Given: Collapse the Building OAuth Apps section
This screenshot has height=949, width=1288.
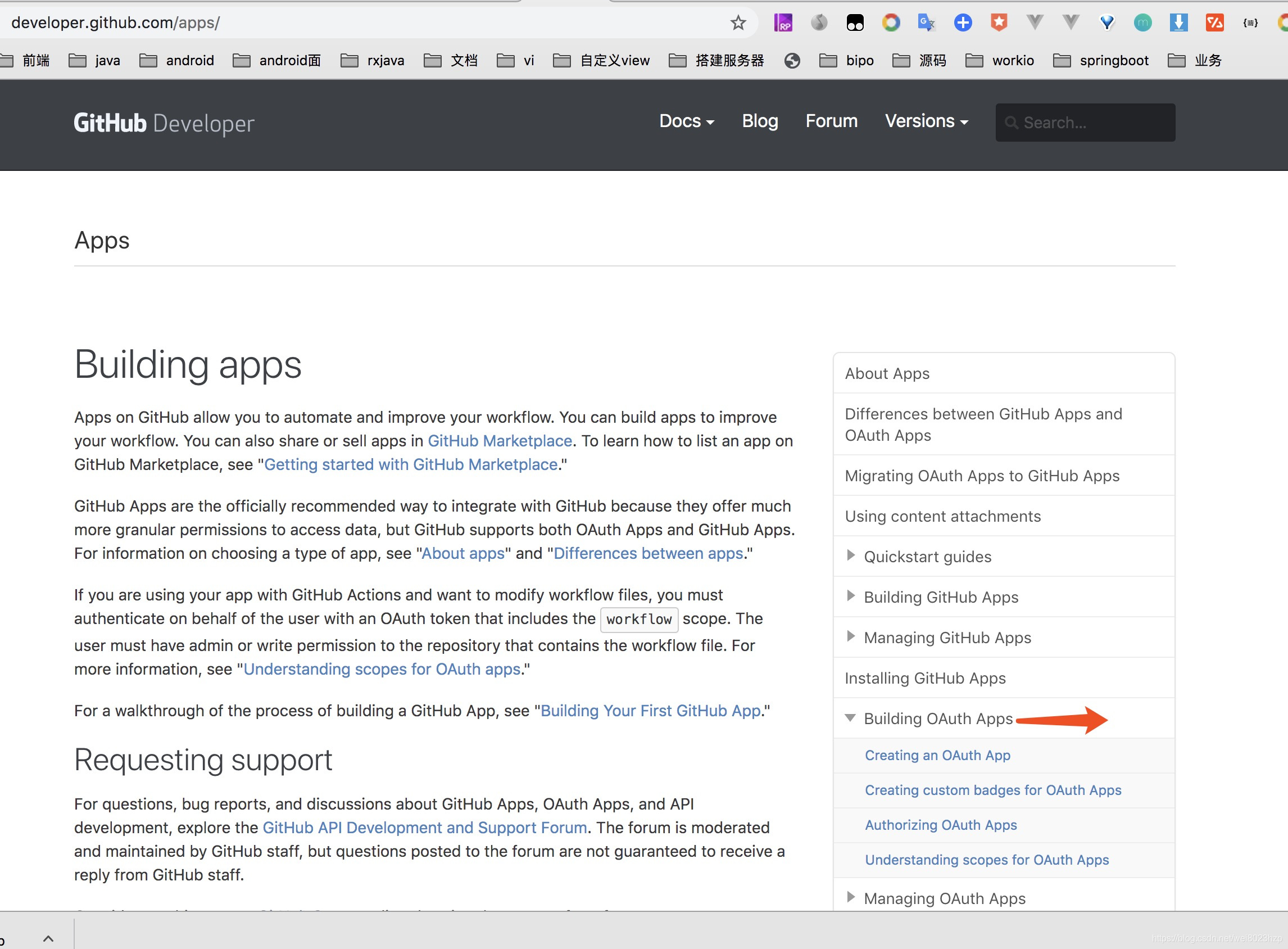Looking at the screenshot, I should [x=850, y=717].
